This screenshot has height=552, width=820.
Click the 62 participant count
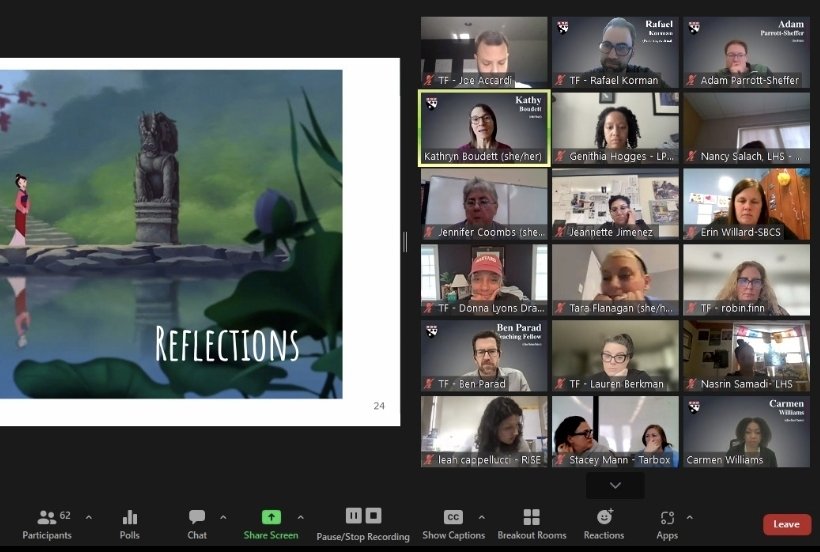tap(65, 515)
